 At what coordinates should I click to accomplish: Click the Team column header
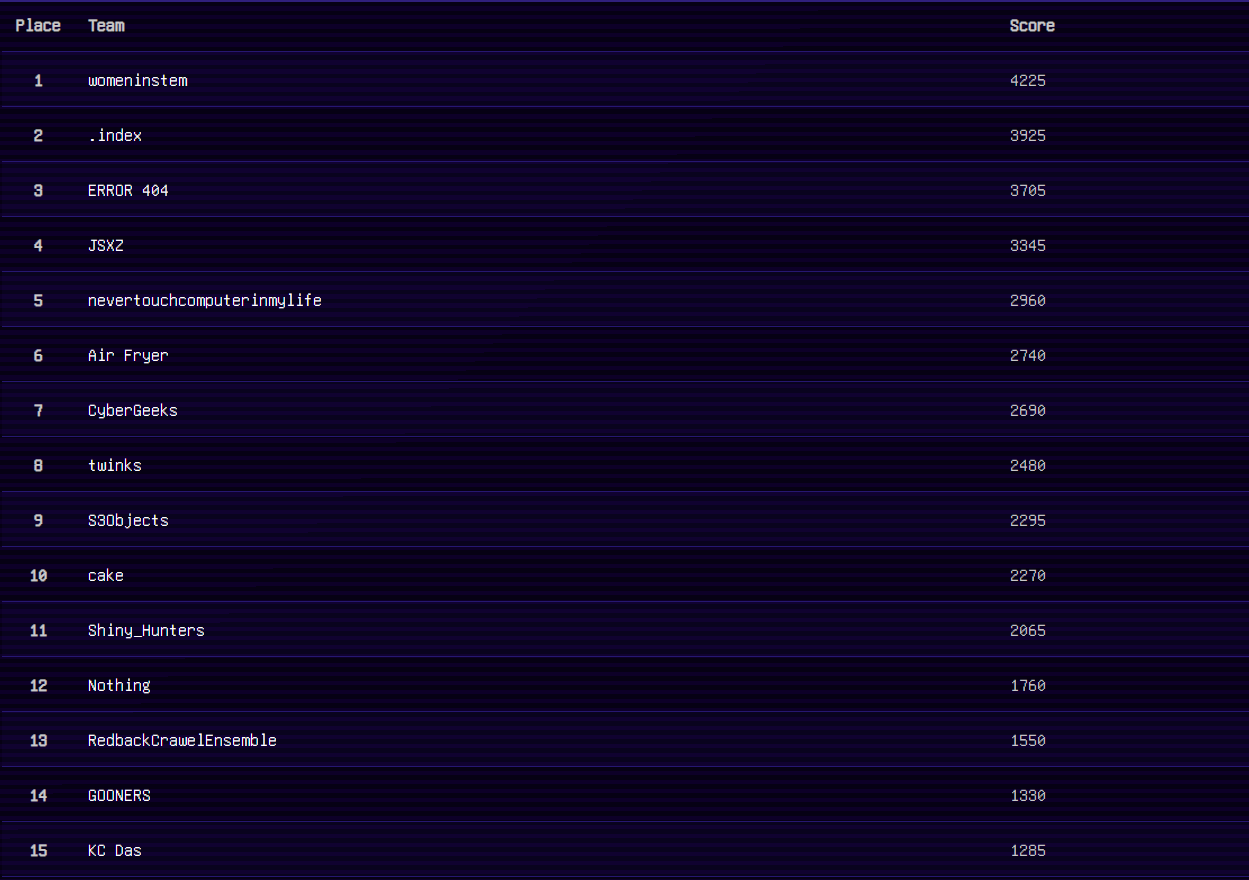coord(106,25)
